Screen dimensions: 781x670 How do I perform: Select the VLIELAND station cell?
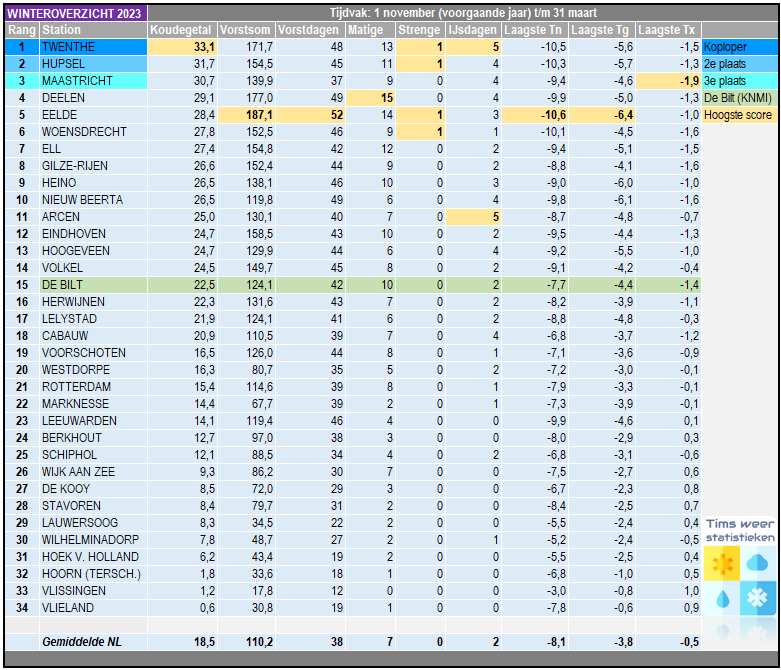(x=94, y=608)
